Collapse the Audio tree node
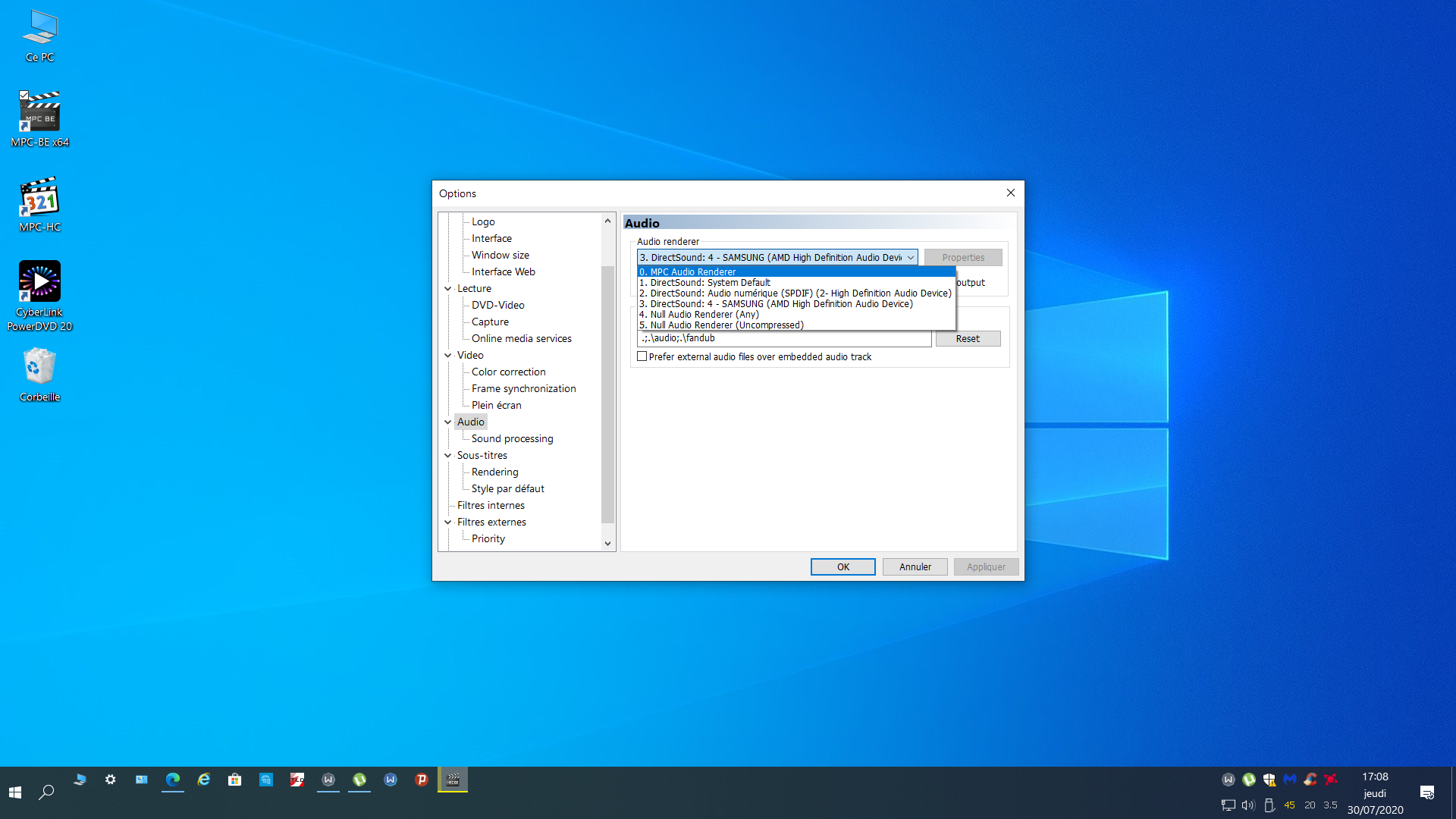This screenshot has height=819, width=1456. click(x=448, y=422)
